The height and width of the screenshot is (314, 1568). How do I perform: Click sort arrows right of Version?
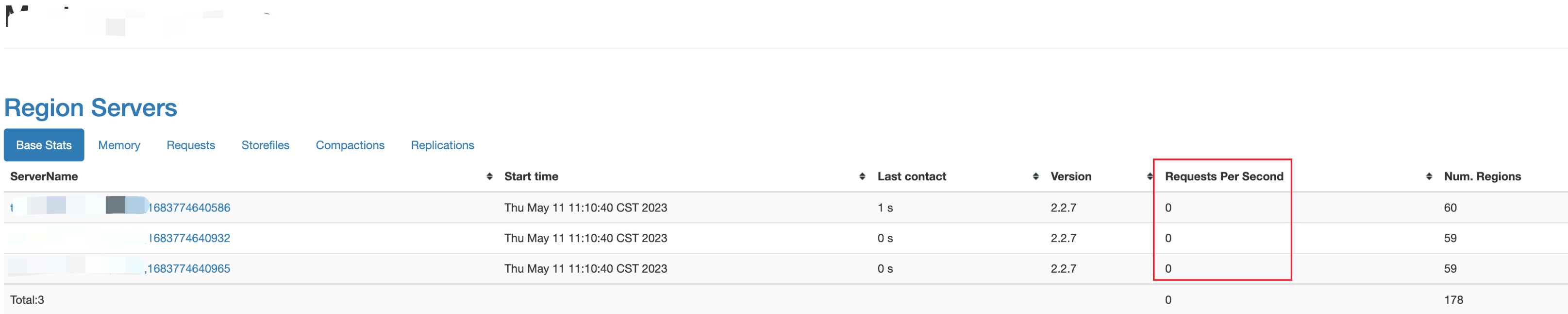click(1149, 176)
